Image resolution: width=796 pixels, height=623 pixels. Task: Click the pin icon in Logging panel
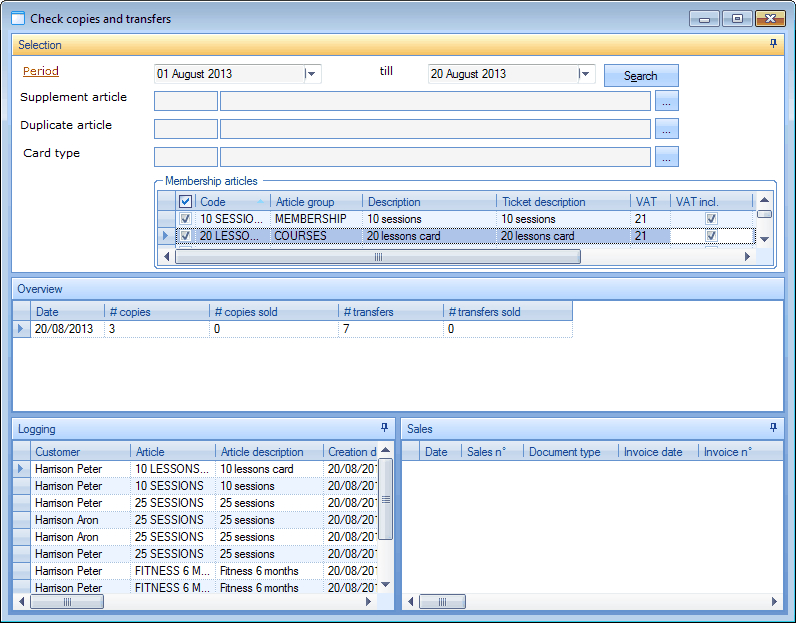385,427
